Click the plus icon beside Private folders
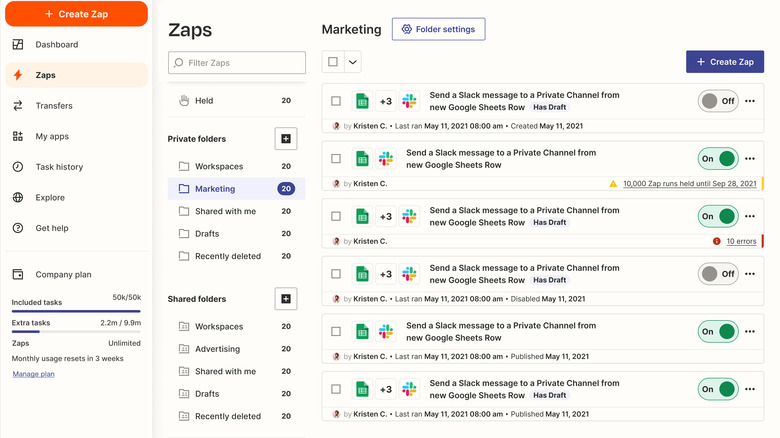This screenshot has width=780, height=438. pyautogui.click(x=285, y=139)
